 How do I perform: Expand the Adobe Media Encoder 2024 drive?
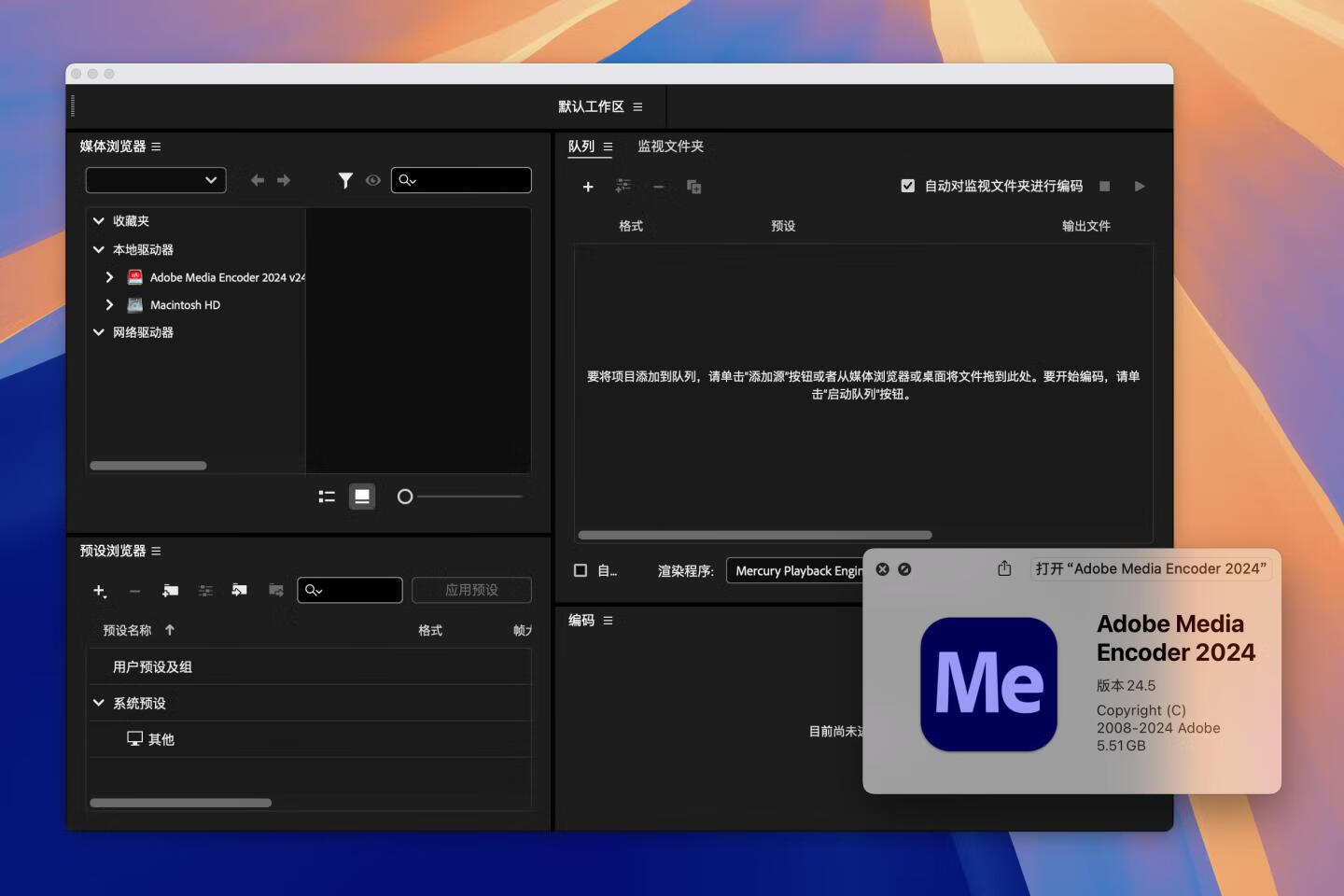coord(109,277)
